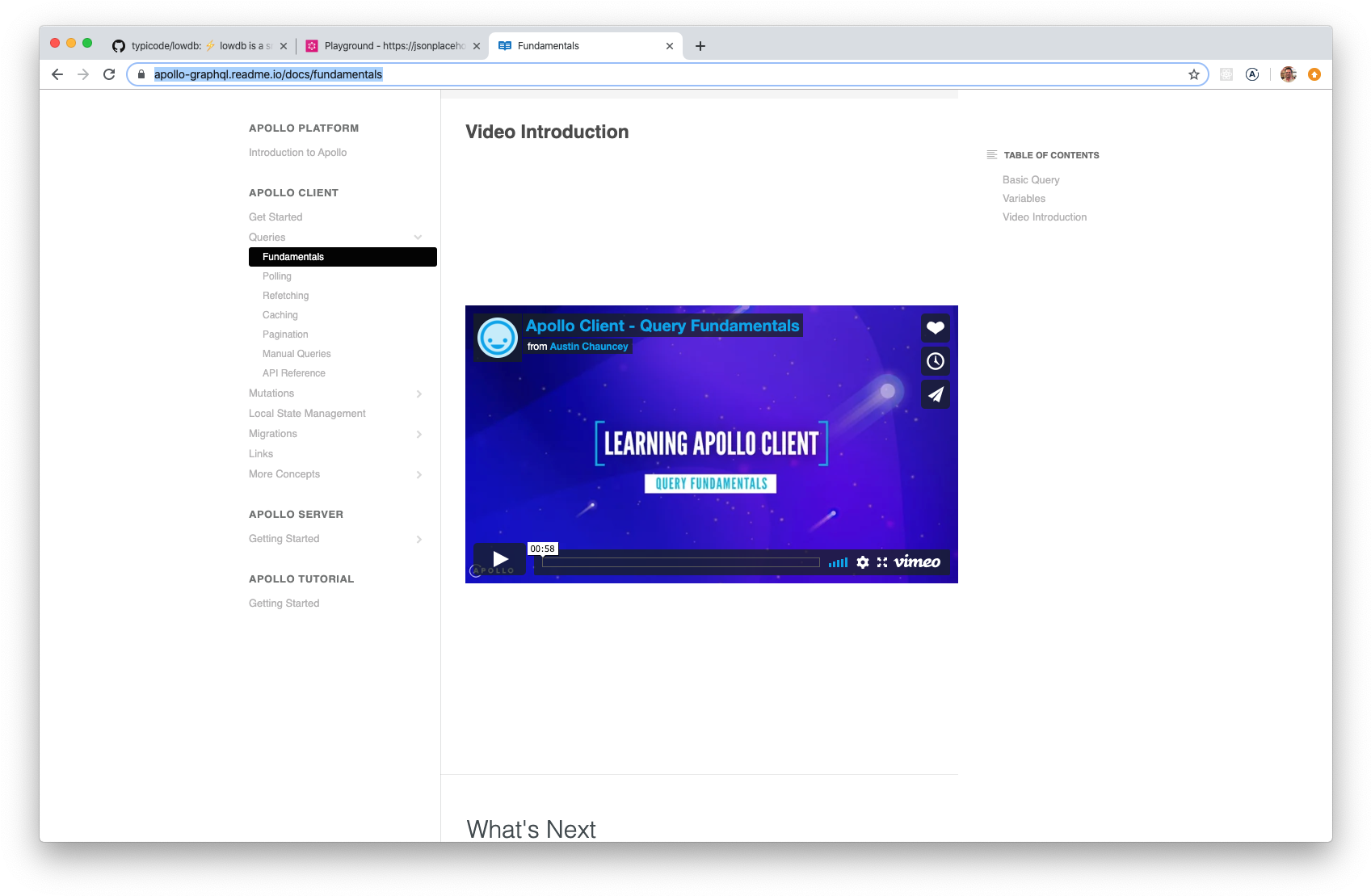The width and height of the screenshot is (1371, 896).
Task: Open Apollo Server Getting Started
Action: (284, 539)
